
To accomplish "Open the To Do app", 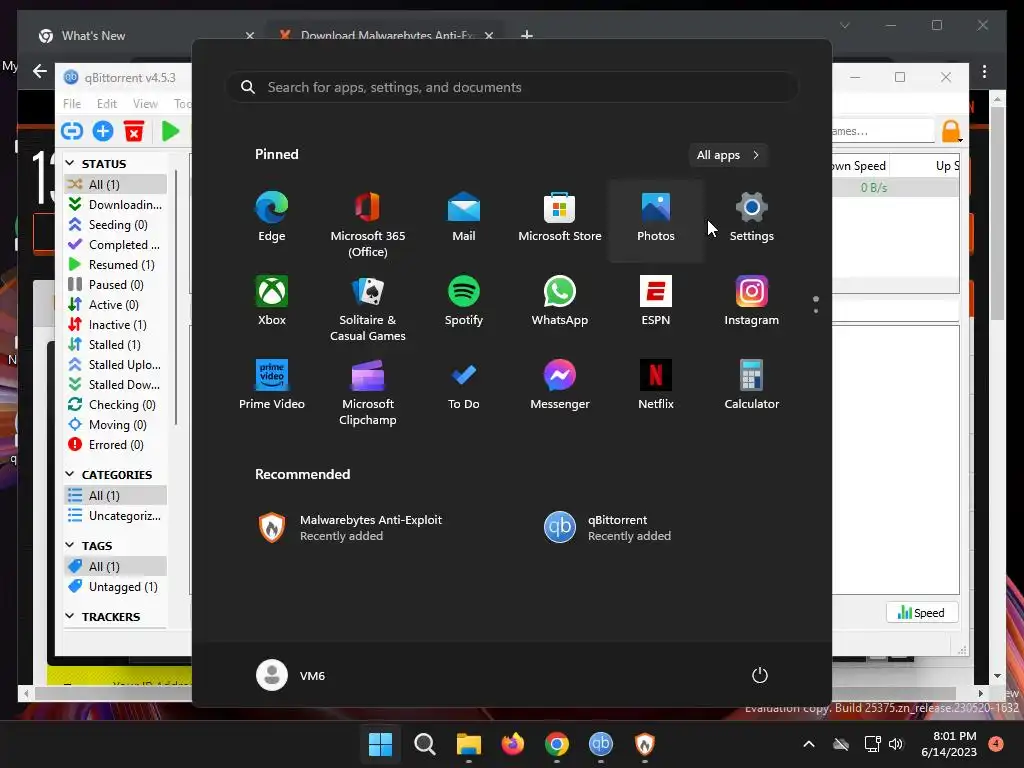I will click(x=464, y=385).
